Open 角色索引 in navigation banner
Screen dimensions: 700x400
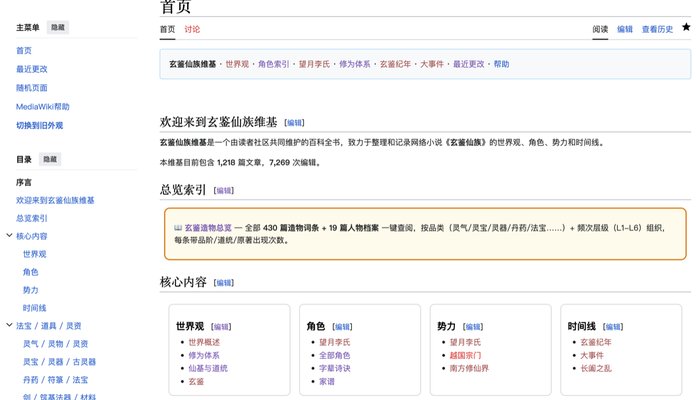(x=274, y=64)
